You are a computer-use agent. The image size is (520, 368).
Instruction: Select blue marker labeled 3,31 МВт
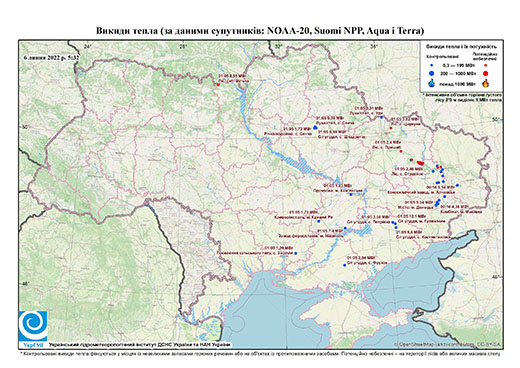[382, 117]
